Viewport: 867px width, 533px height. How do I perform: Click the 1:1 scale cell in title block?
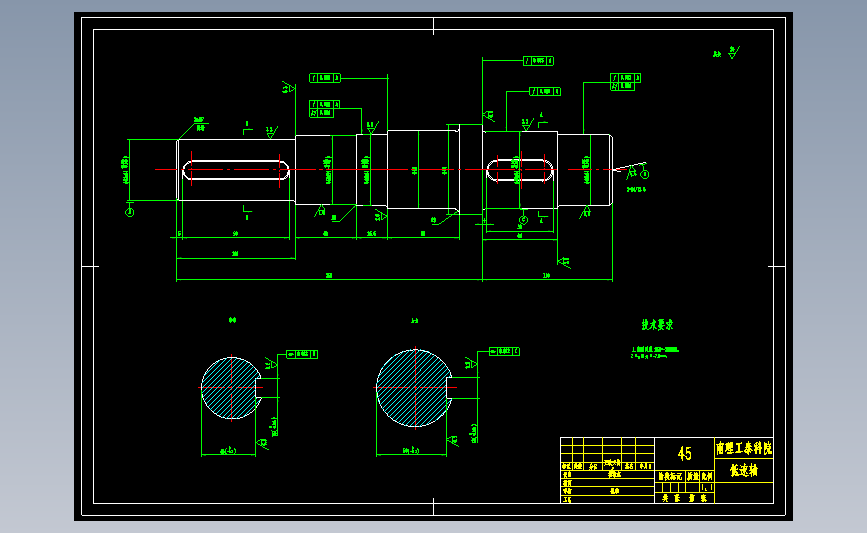[707, 488]
